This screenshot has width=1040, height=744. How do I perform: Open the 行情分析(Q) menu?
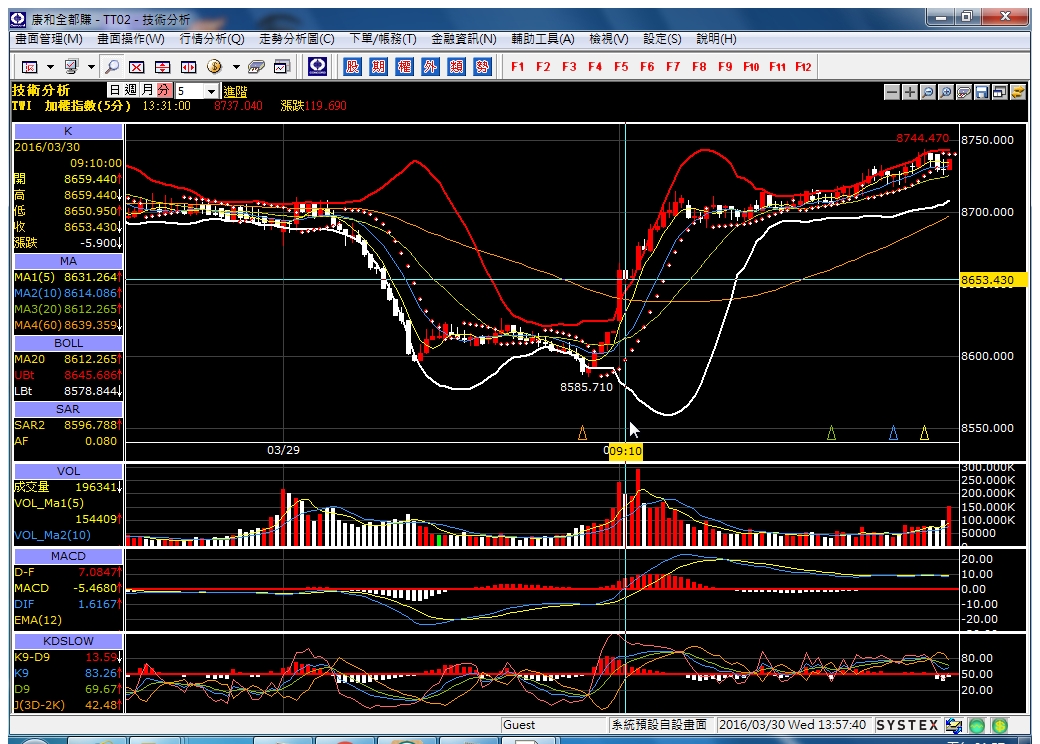[212, 39]
